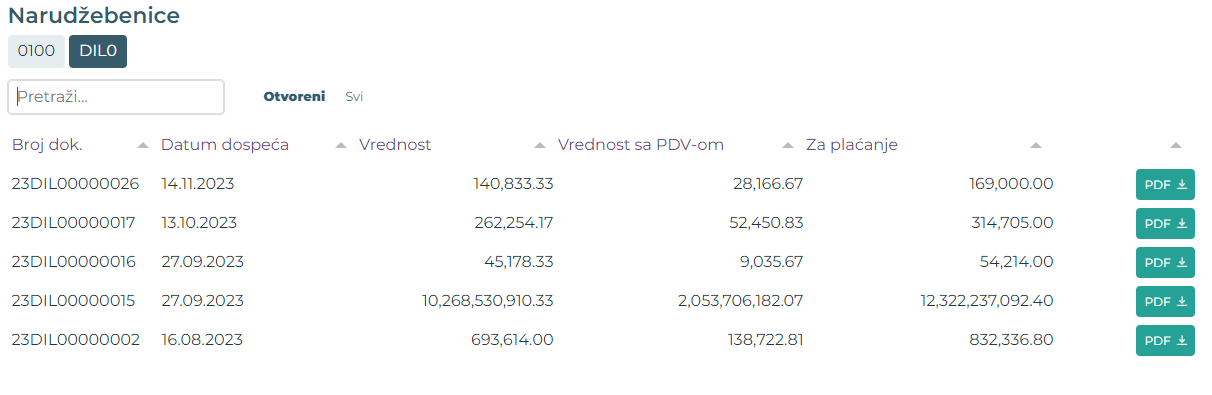Sort by Broj dok. column arrow
Viewport: 1212px width, 395px height.
click(x=143, y=146)
